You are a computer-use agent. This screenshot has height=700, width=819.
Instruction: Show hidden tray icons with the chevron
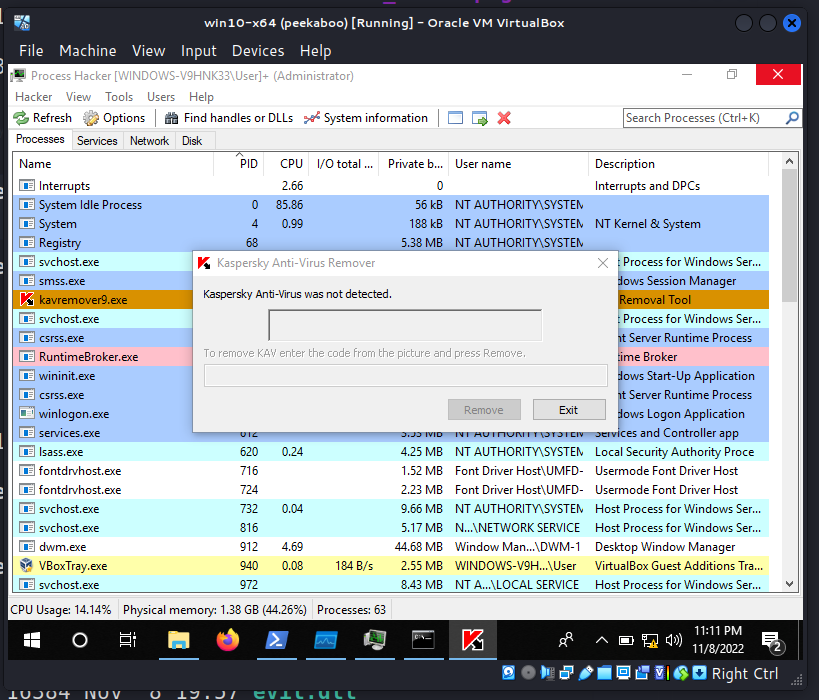click(602, 640)
